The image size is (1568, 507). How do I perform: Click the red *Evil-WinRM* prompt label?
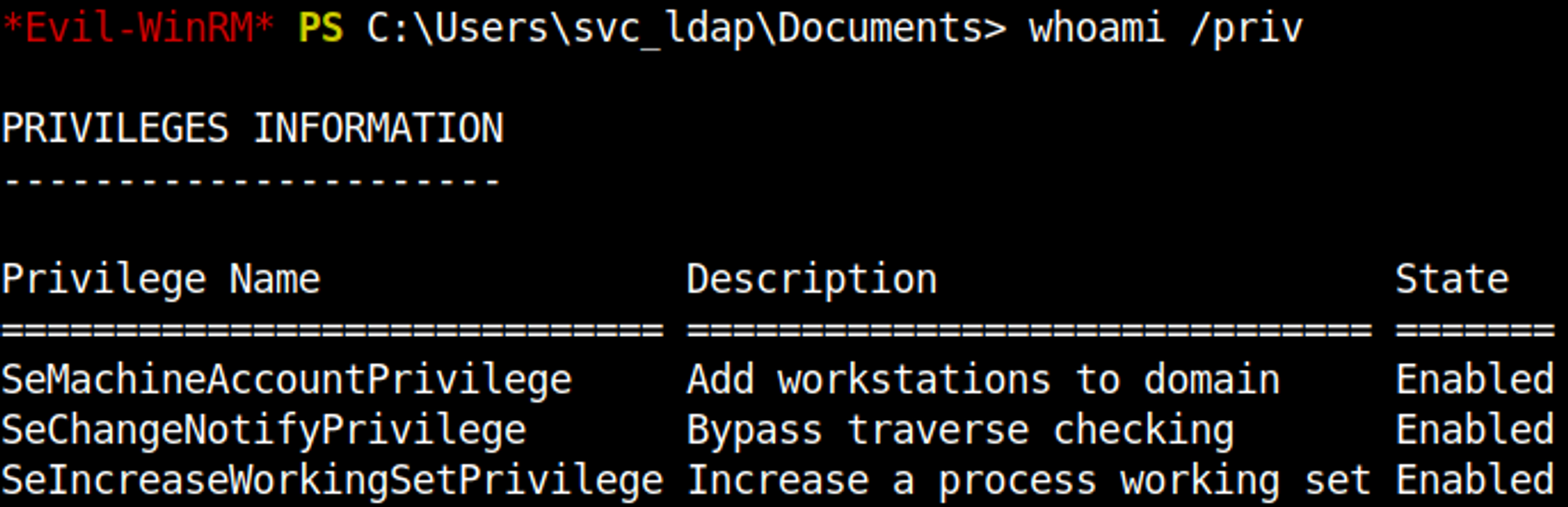[138, 29]
